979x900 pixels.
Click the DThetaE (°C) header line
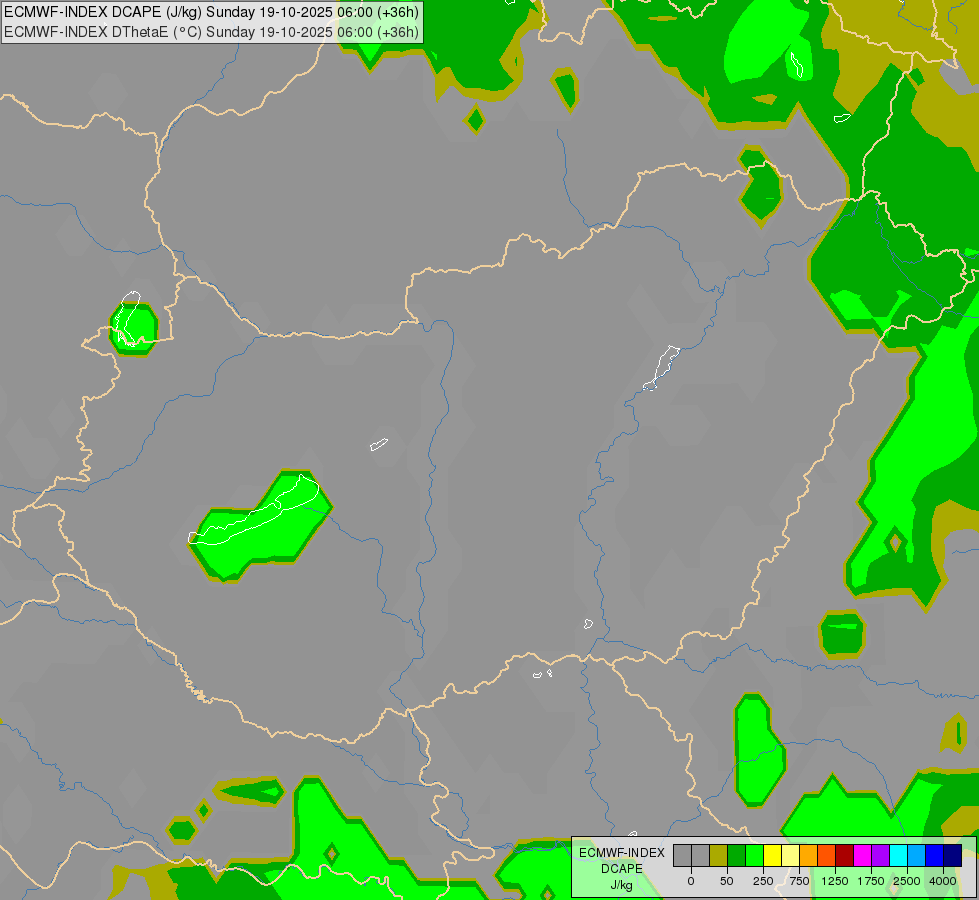point(212,32)
